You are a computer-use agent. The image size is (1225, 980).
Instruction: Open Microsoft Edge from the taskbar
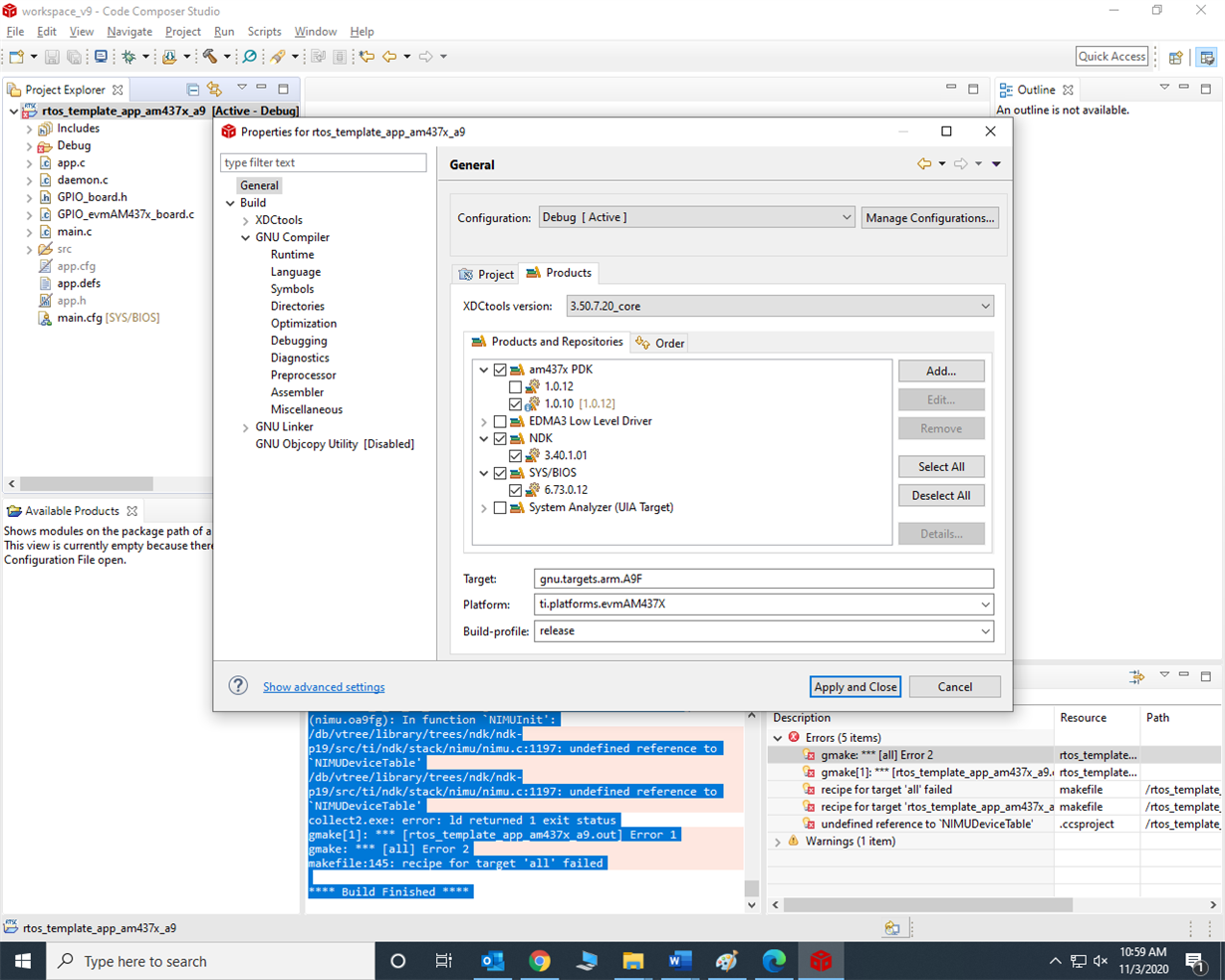774,961
